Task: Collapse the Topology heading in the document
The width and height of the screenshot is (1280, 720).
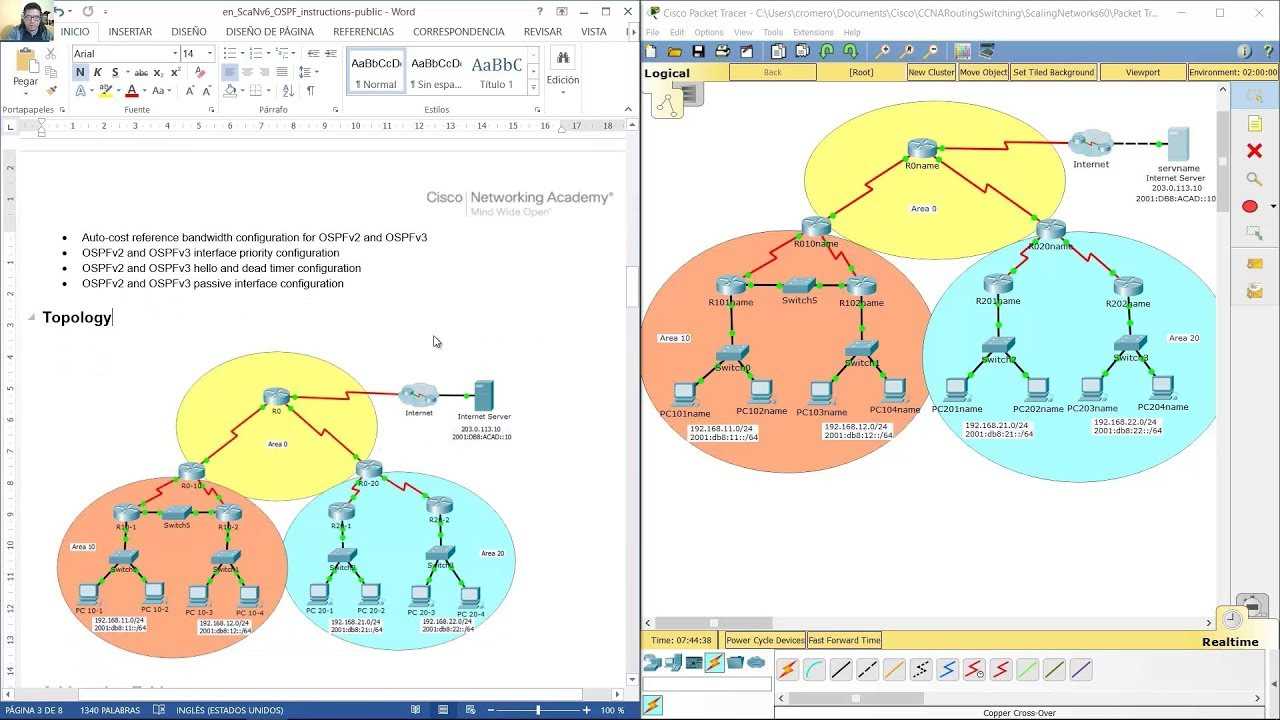Action: click(x=31, y=317)
